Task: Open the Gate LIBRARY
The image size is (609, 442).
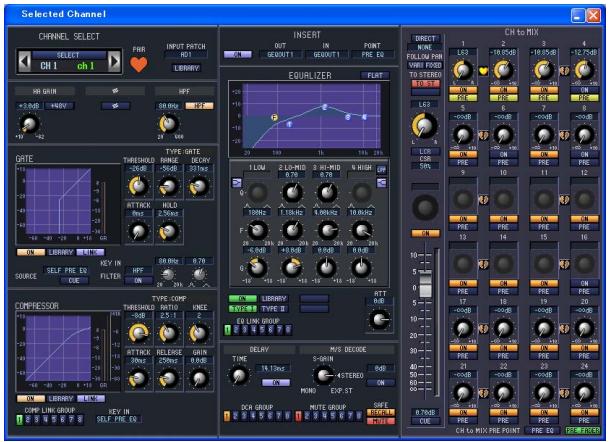Action: [x=61, y=252]
